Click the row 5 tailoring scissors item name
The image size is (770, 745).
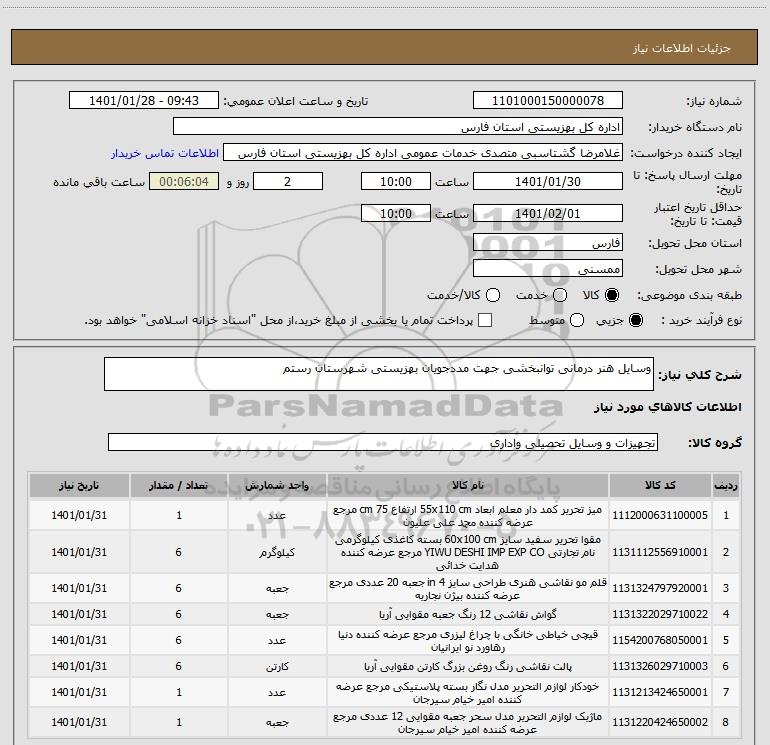click(468, 640)
